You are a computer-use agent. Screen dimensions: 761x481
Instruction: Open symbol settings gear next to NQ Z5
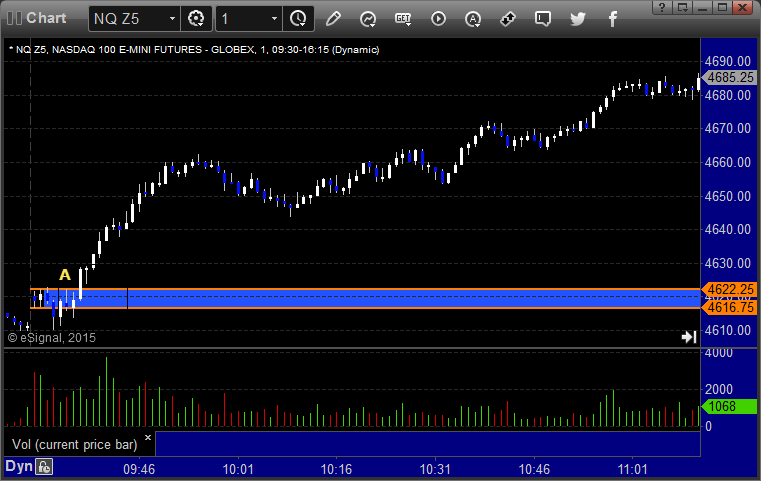(x=196, y=18)
